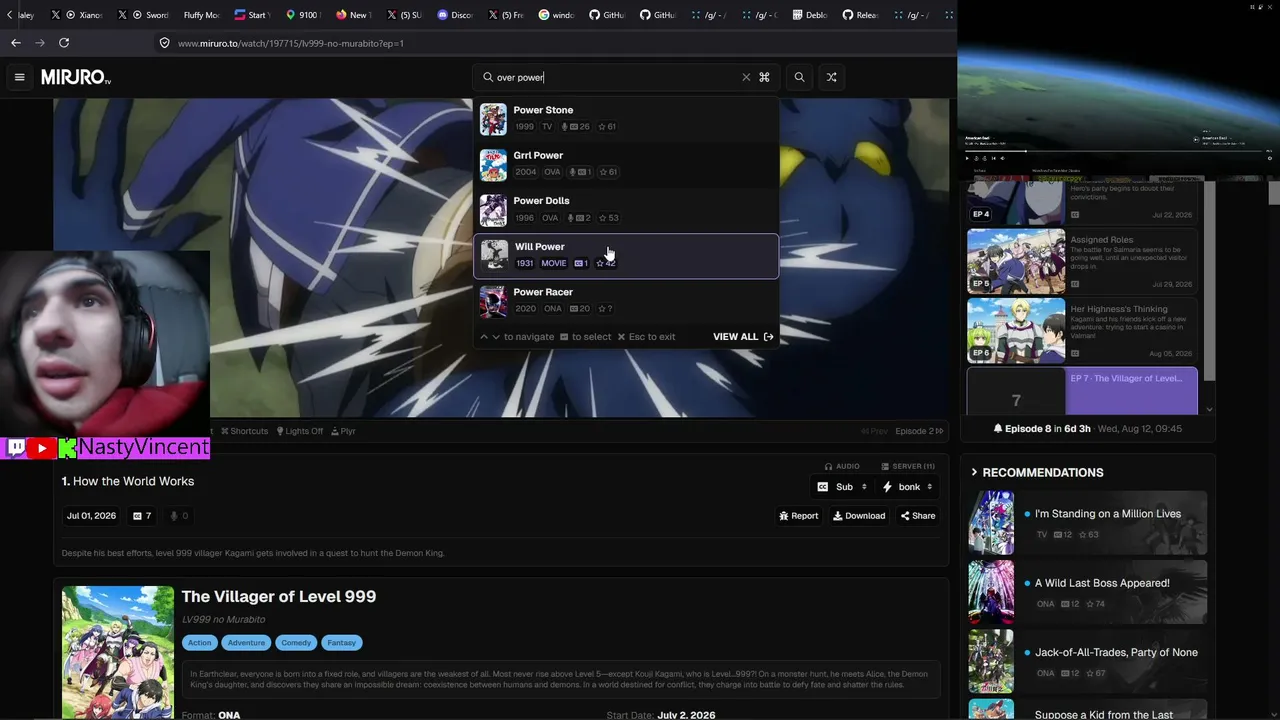Open the bonk server dropdown
Image resolution: width=1280 pixels, height=720 pixels.
tap(908, 487)
